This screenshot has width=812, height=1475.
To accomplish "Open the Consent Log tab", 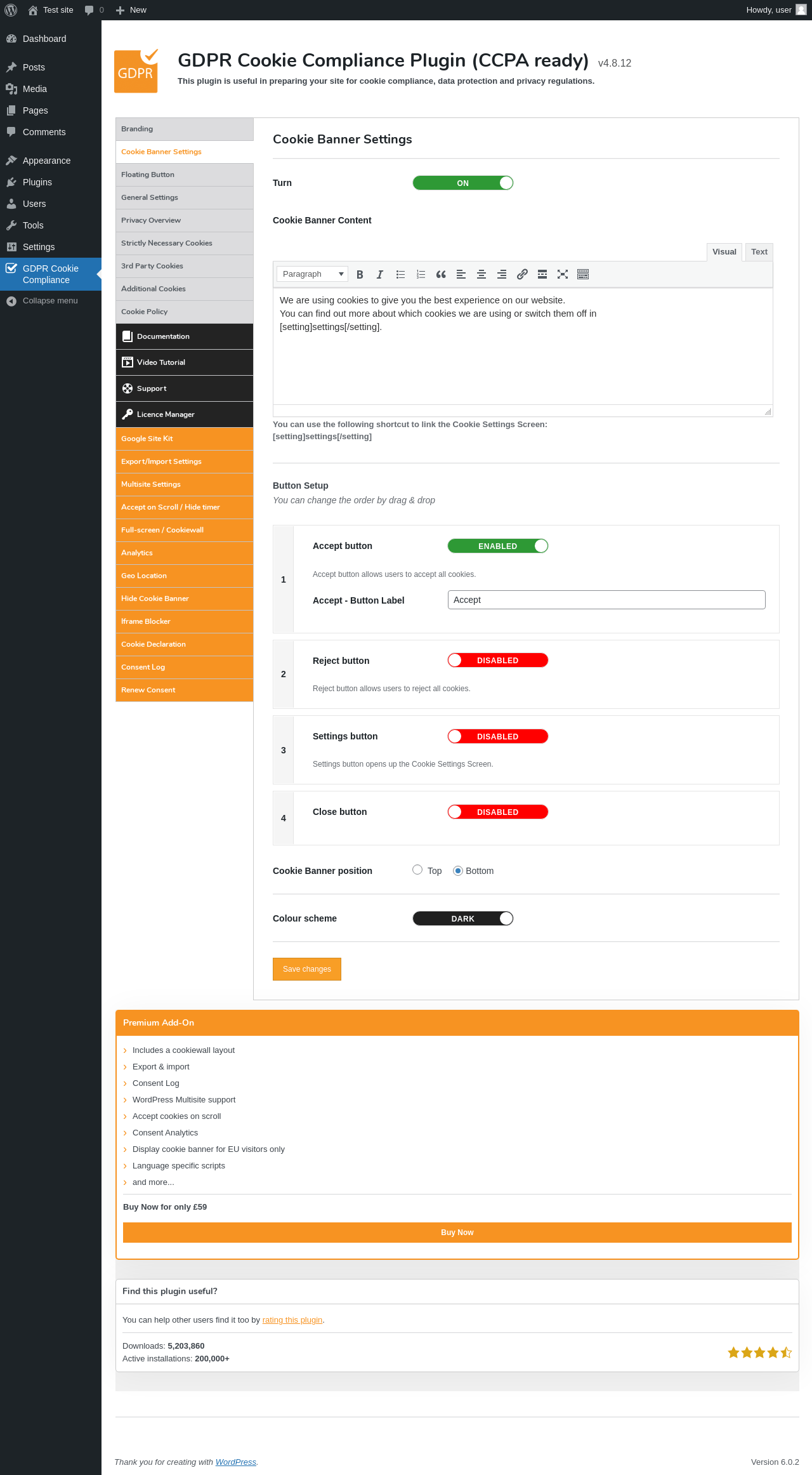I will (x=185, y=667).
